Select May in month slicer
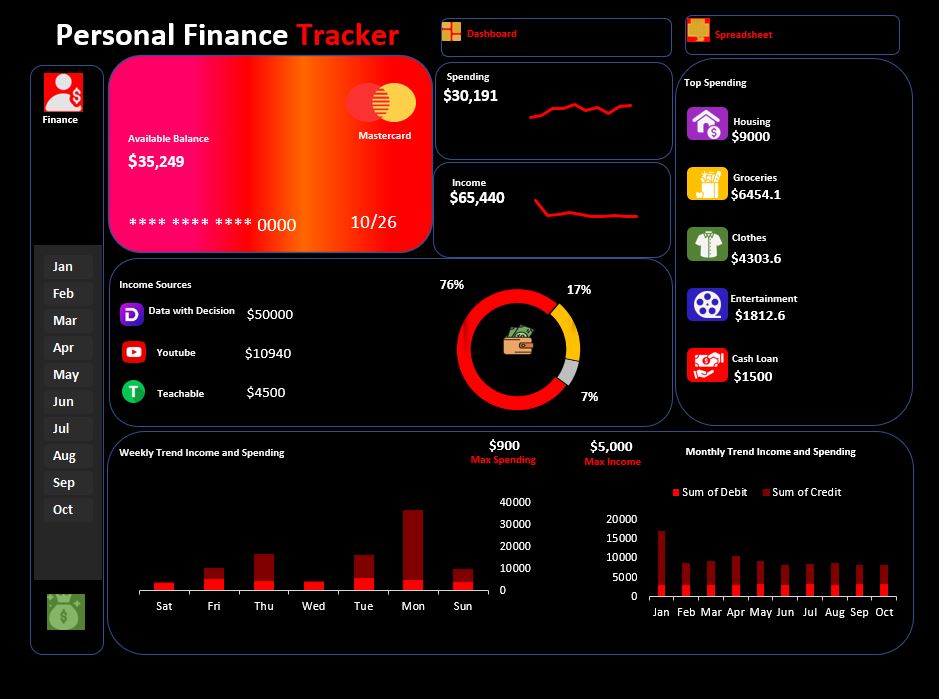The height and width of the screenshot is (699, 939). click(68, 374)
